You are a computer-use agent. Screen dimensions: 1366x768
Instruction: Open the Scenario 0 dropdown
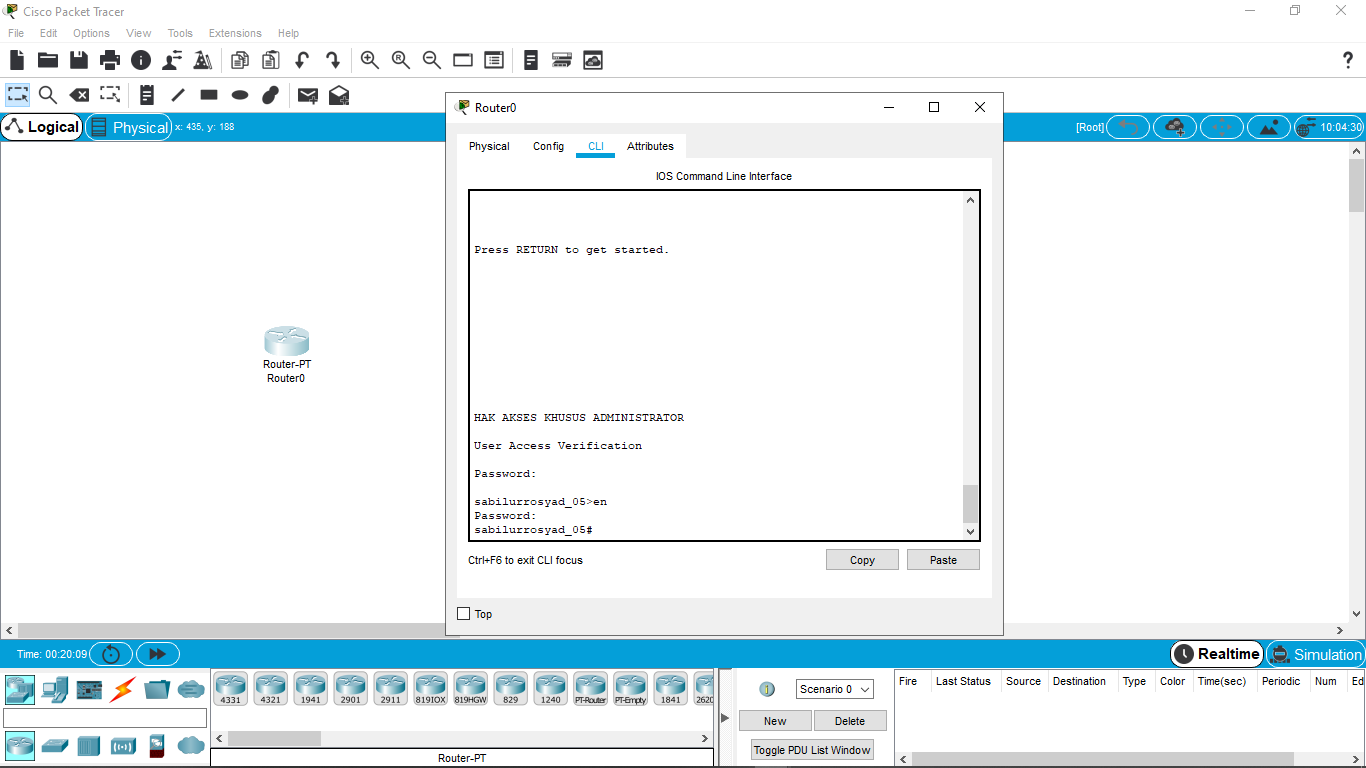[835, 689]
